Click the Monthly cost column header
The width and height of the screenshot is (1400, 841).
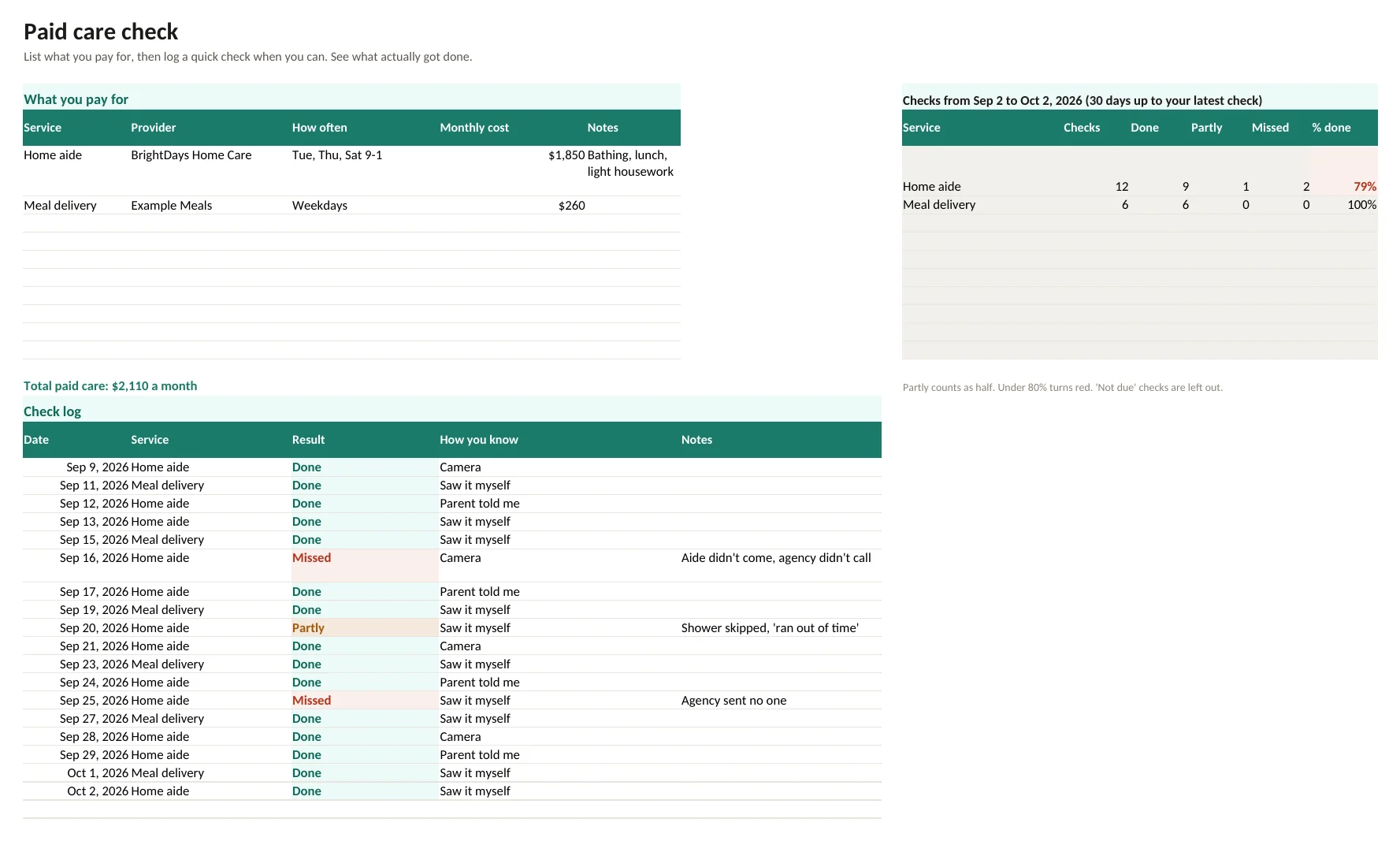(473, 128)
